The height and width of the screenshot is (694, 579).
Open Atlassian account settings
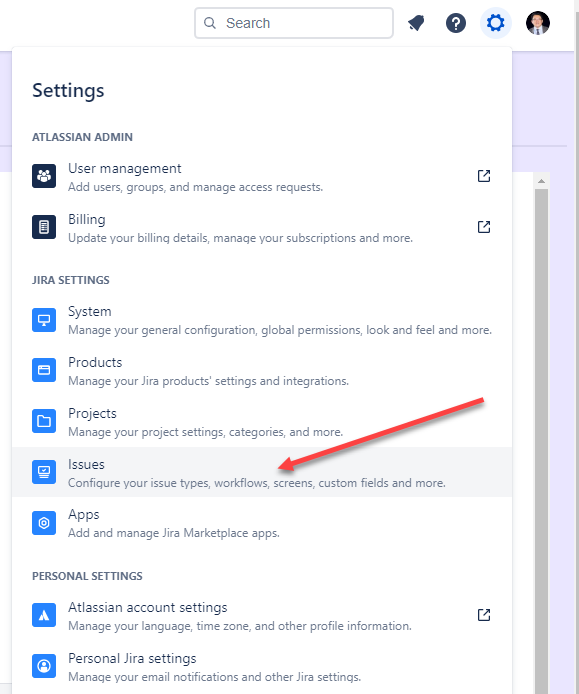coord(262,616)
